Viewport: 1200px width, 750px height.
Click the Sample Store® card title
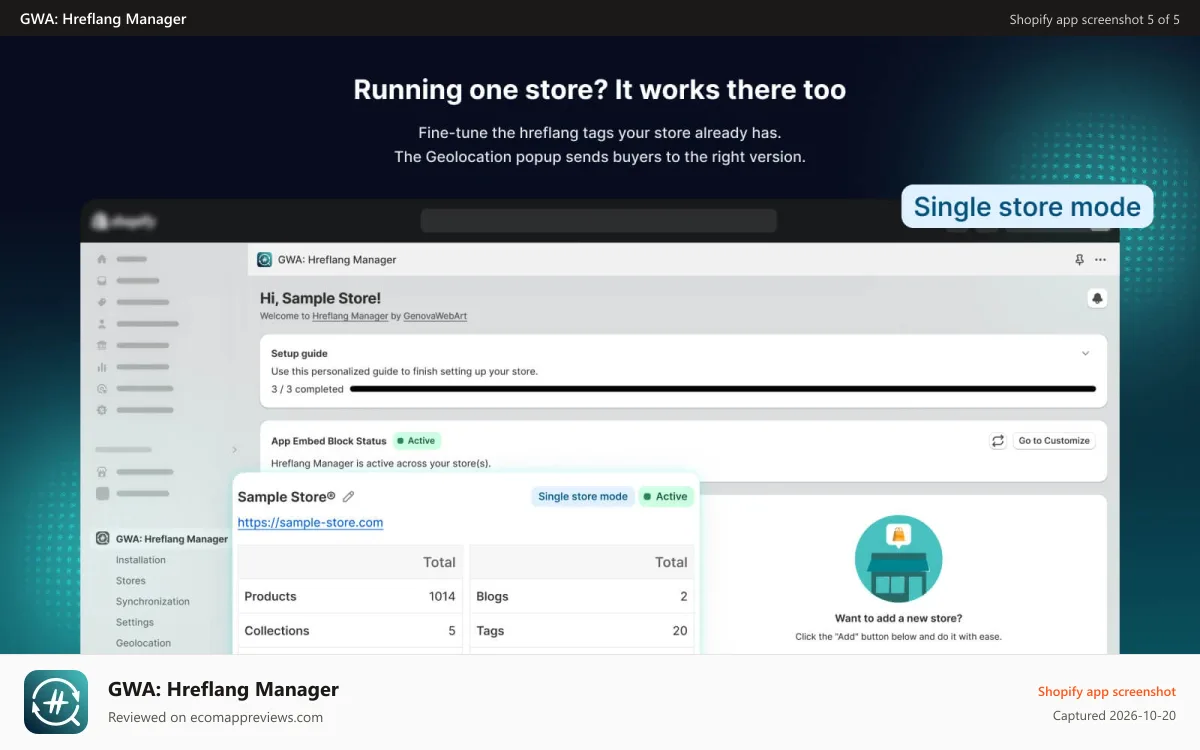(x=287, y=497)
